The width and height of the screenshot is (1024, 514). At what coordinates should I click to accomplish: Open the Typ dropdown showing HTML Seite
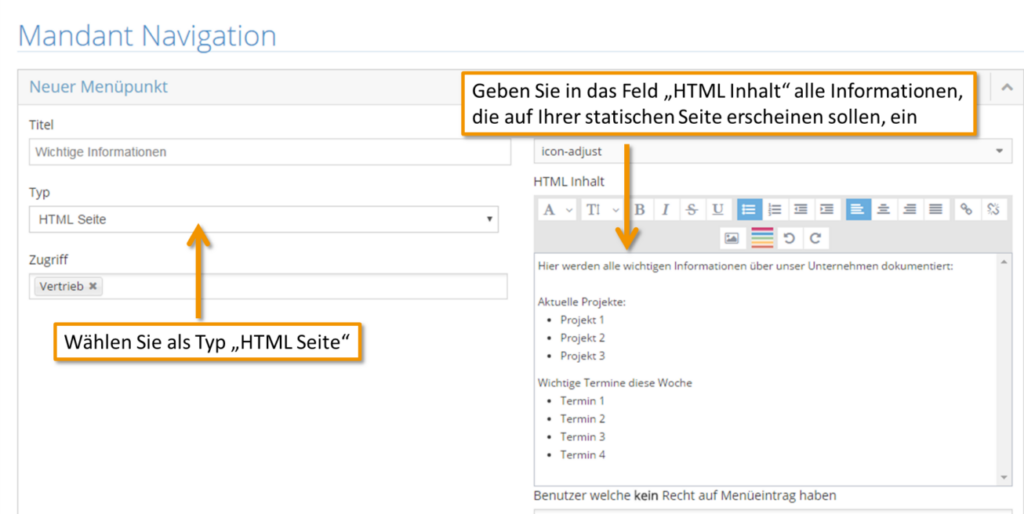pyautogui.click(x=263, y=219)
